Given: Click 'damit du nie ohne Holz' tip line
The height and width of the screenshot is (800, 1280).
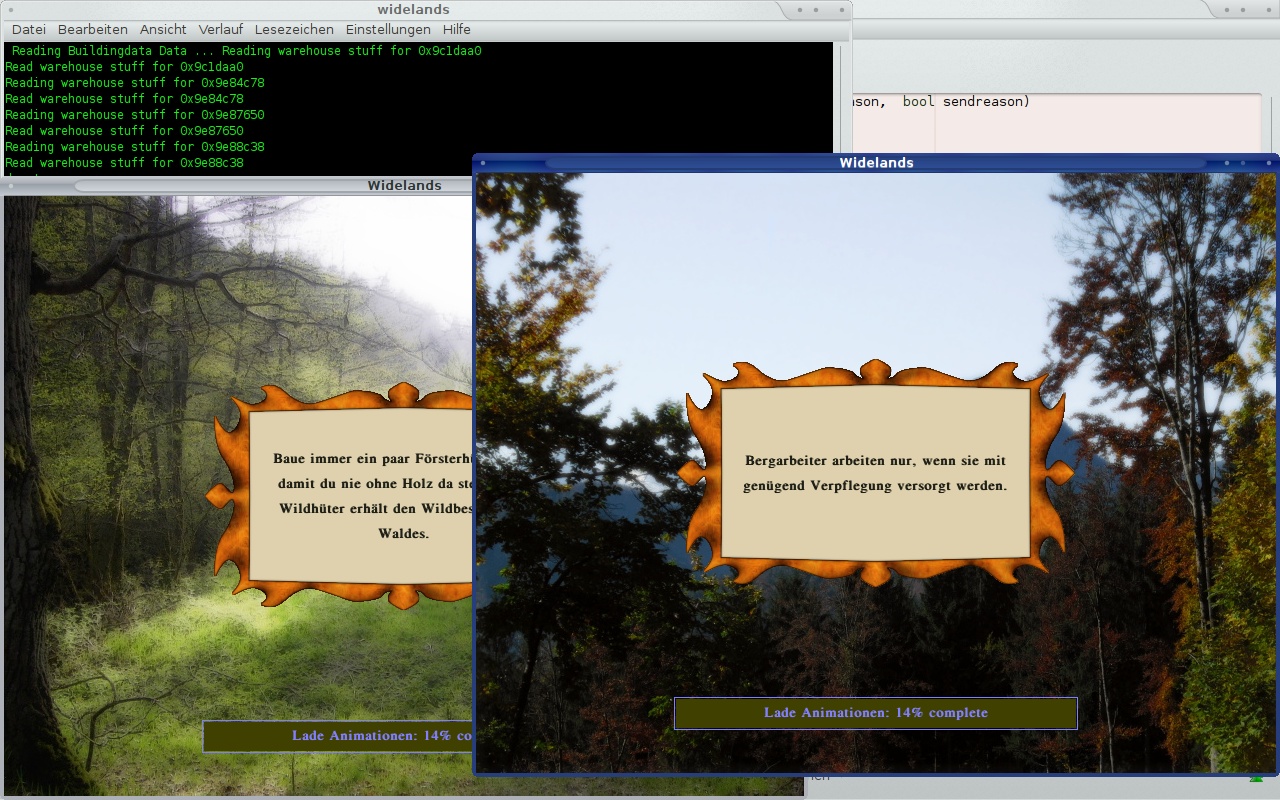Looking at the screenshot, I should tap(355, 484).
